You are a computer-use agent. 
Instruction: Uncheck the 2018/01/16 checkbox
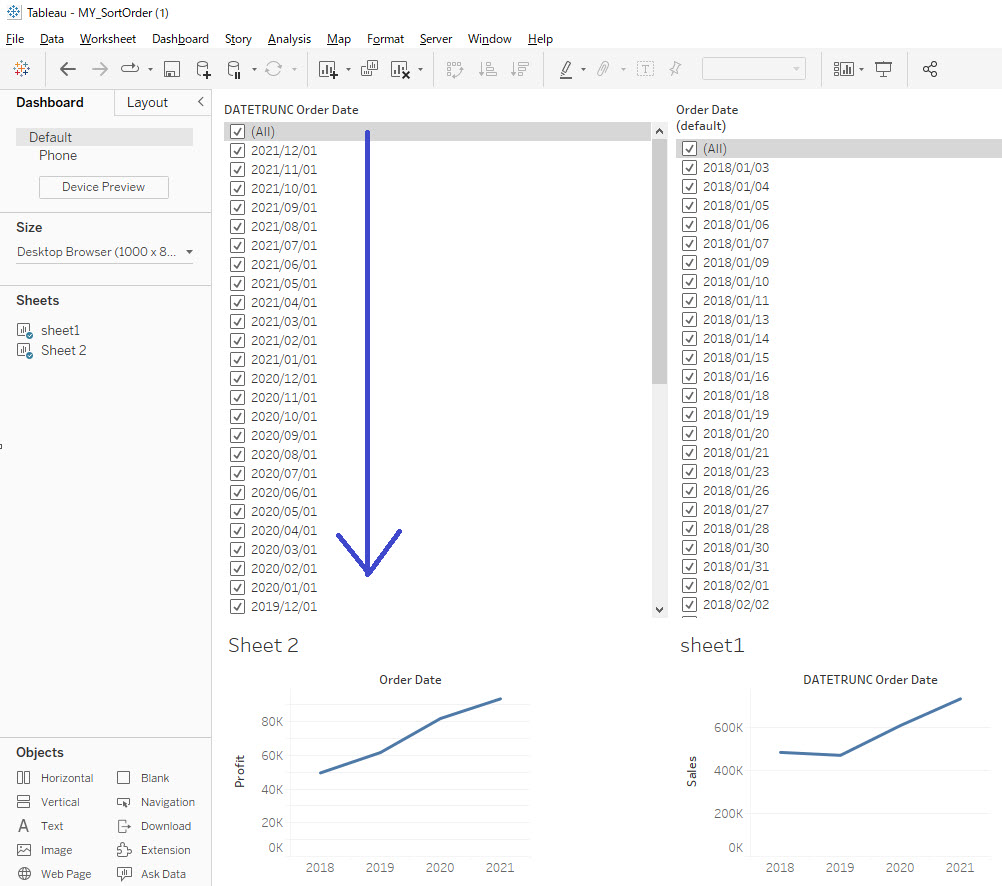point(689,377)
